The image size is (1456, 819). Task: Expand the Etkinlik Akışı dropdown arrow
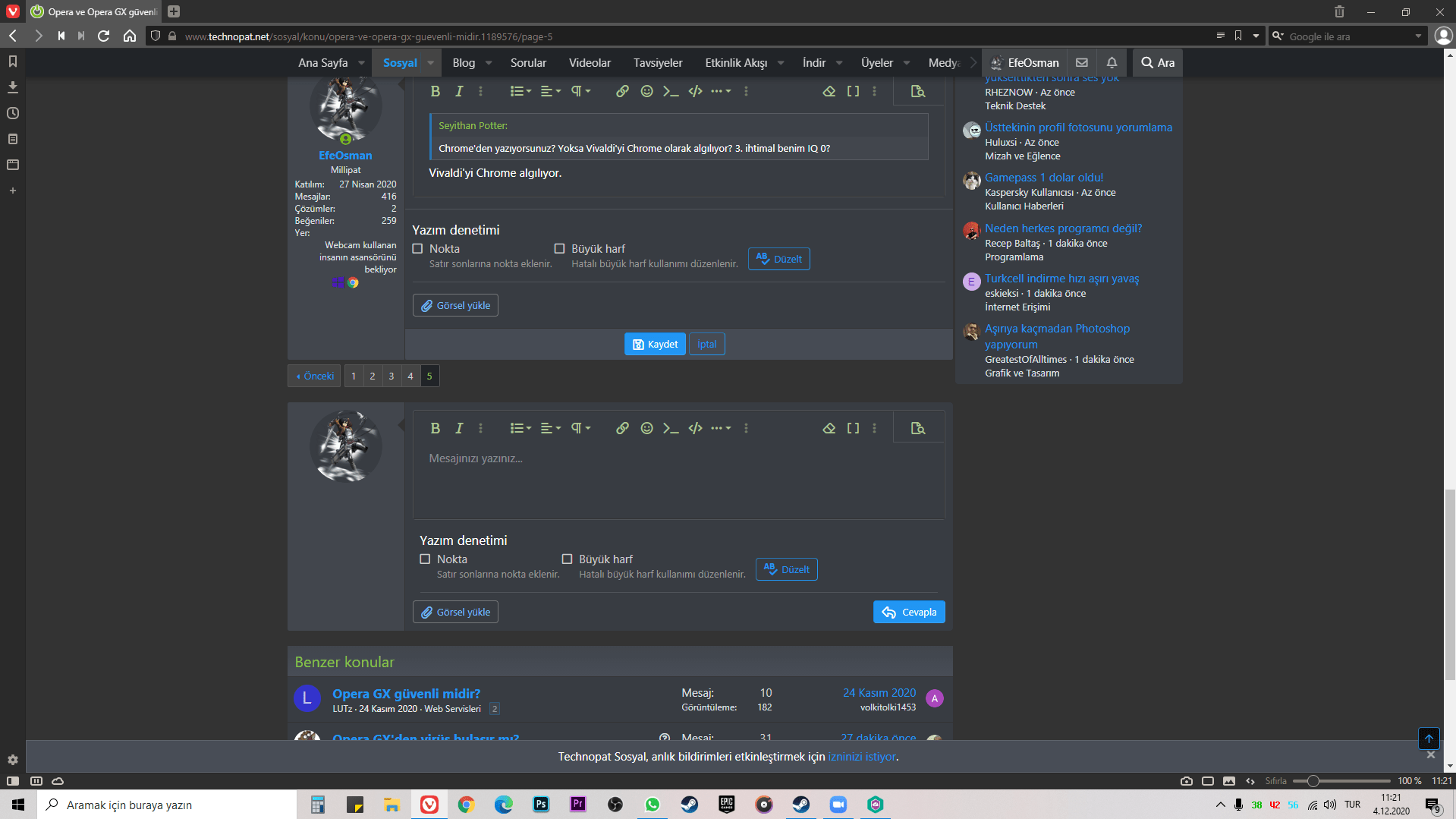tap(781, 63)
